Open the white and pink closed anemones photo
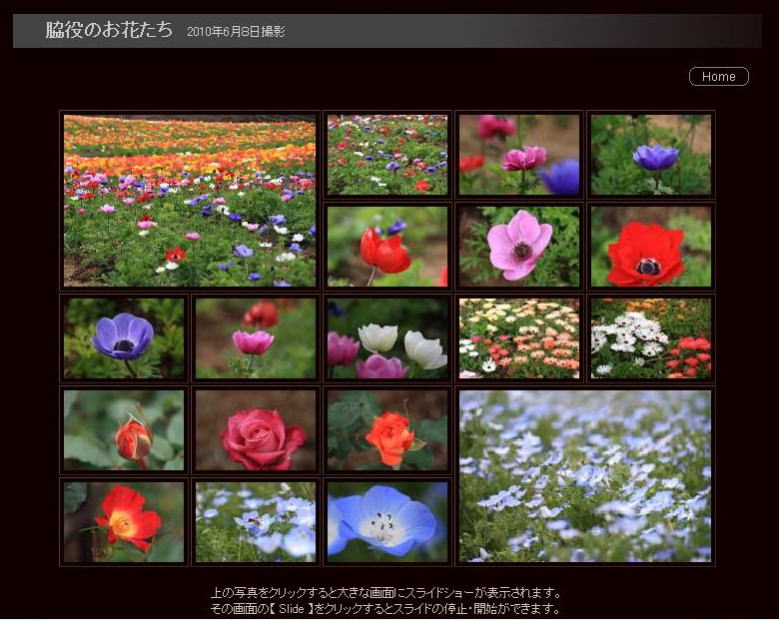Image resolution: width=779 pixels, height=621 pixels. click(x=388, y=338)
